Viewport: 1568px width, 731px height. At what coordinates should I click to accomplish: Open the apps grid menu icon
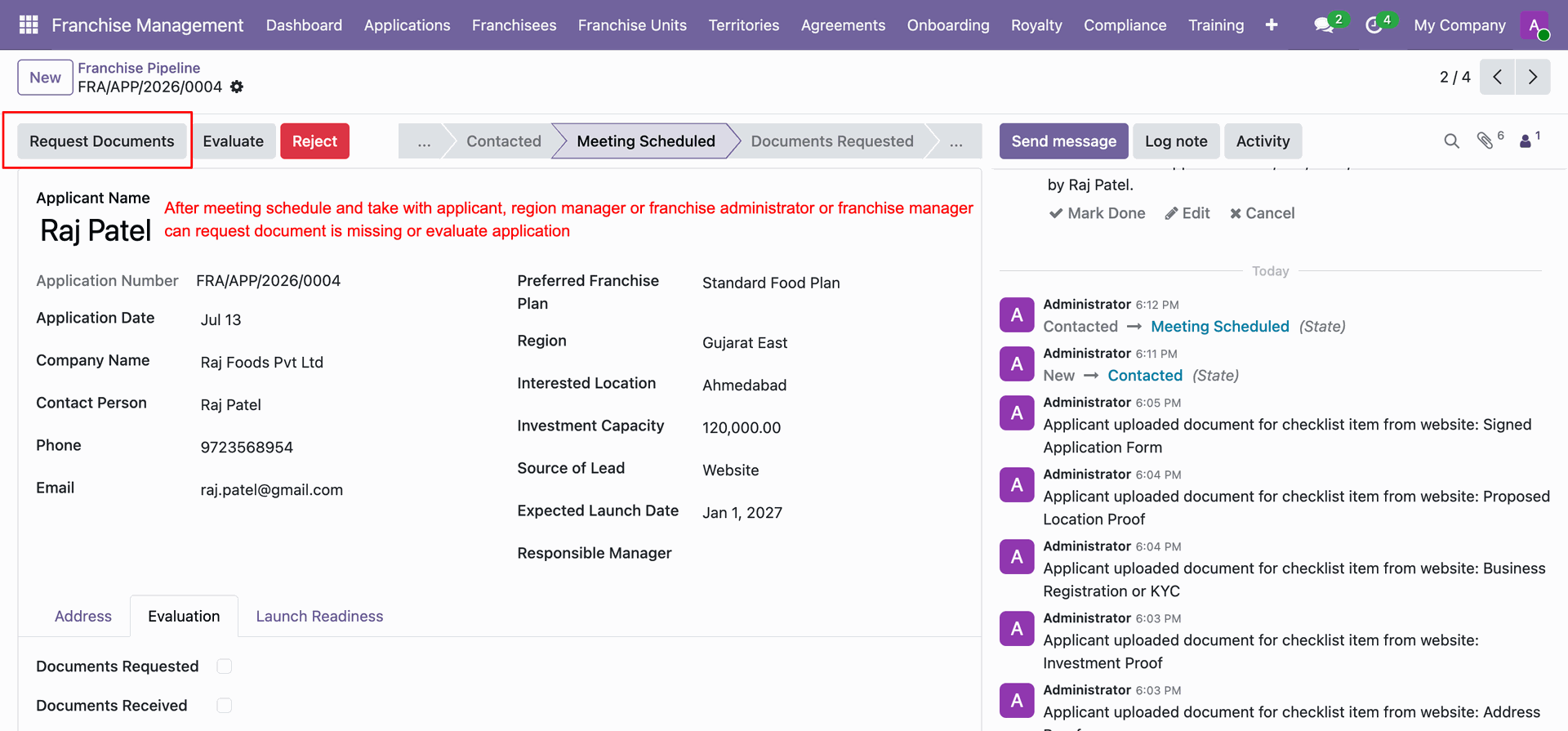pos(29,25)
